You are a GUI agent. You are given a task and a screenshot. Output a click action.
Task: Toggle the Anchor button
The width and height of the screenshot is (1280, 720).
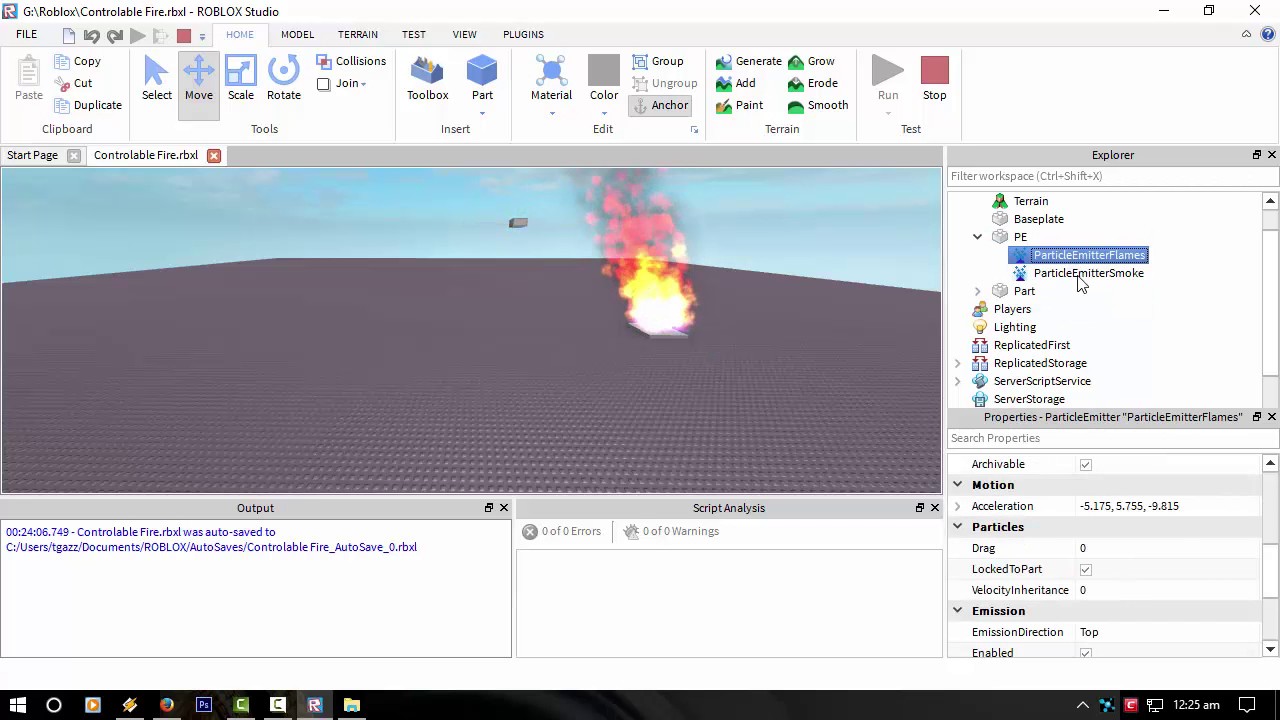click(660, 105)
